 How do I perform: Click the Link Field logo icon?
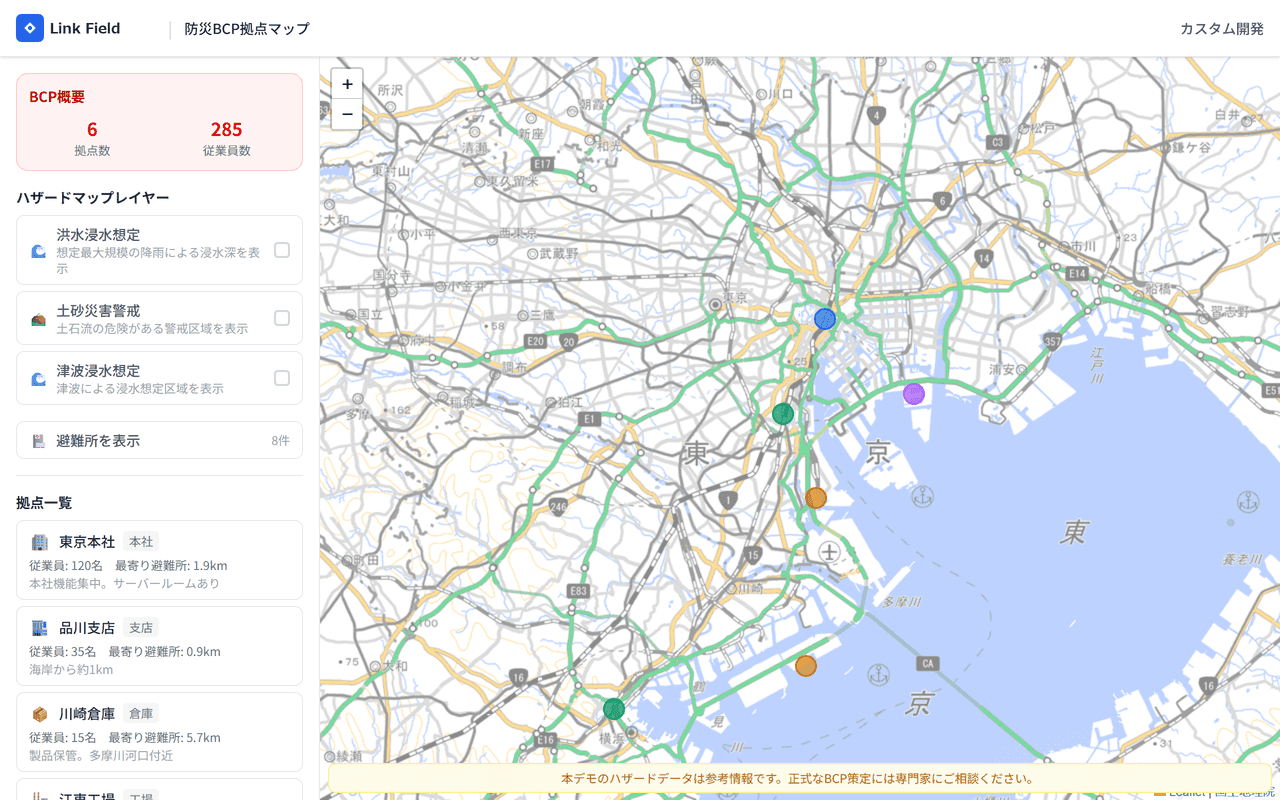30,28
